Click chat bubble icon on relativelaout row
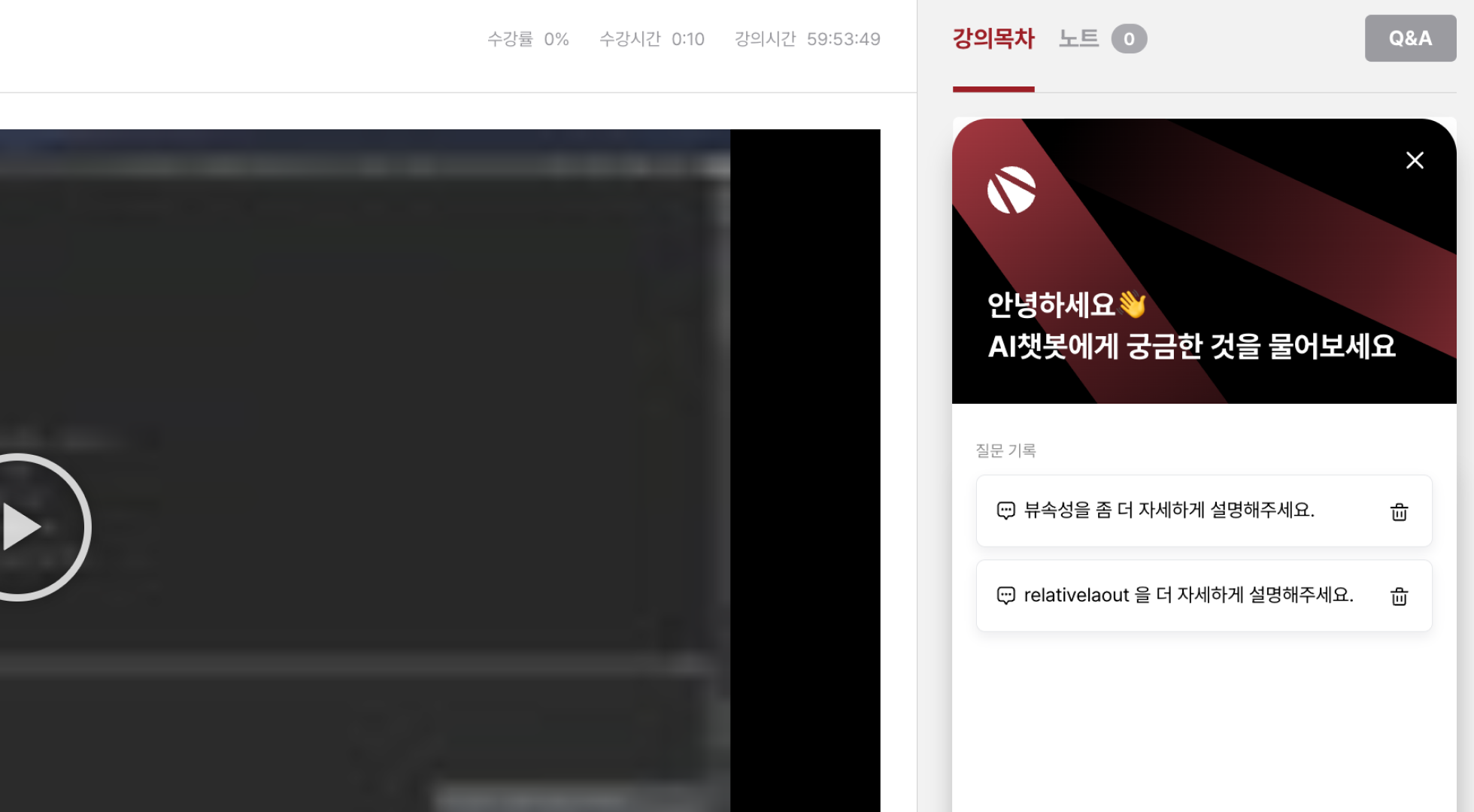The width and height of the screenshot is (1474, 812). [1005, 595]
